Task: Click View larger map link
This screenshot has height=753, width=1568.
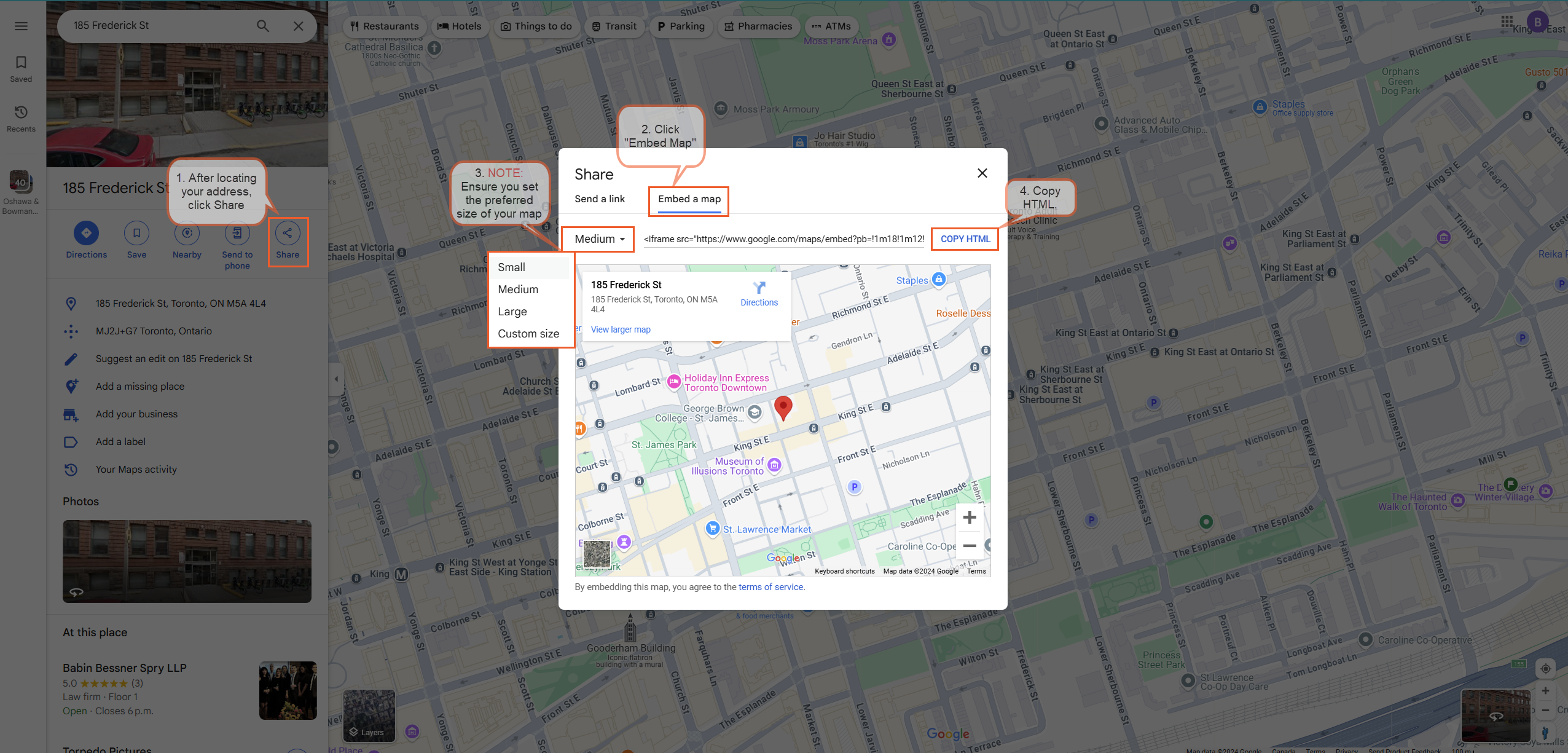Action: click(x=621, y=329)
